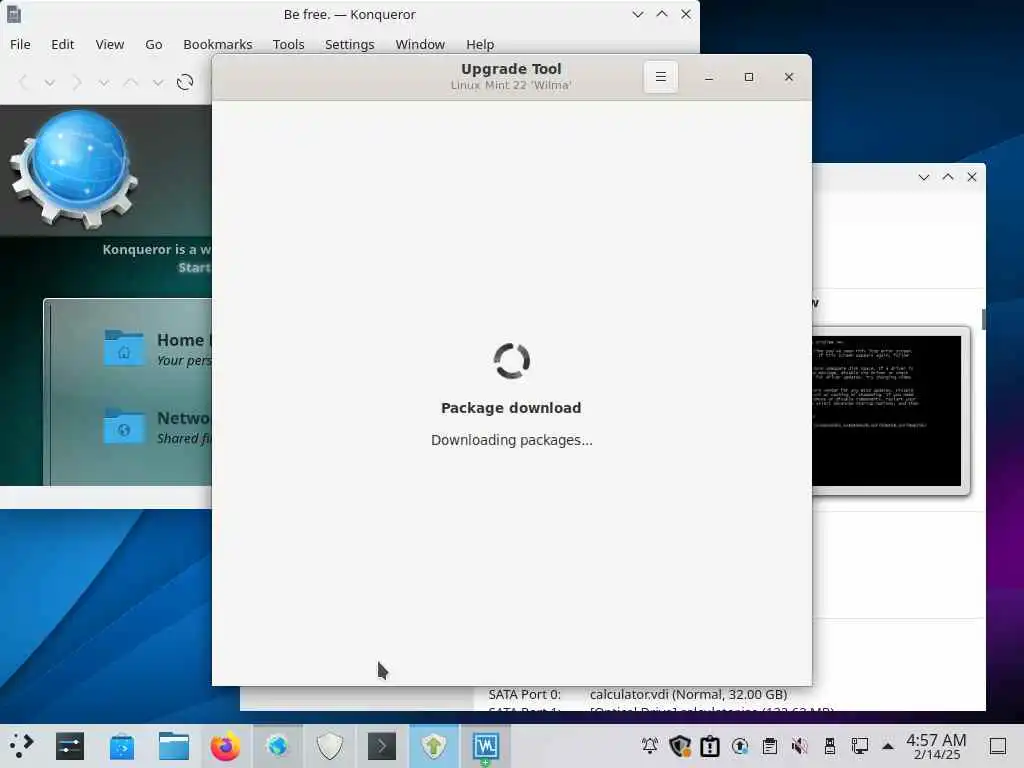Open the Konqueror Help menu
This screenshot has width=1024, height=768.
(x=480, y=44)
